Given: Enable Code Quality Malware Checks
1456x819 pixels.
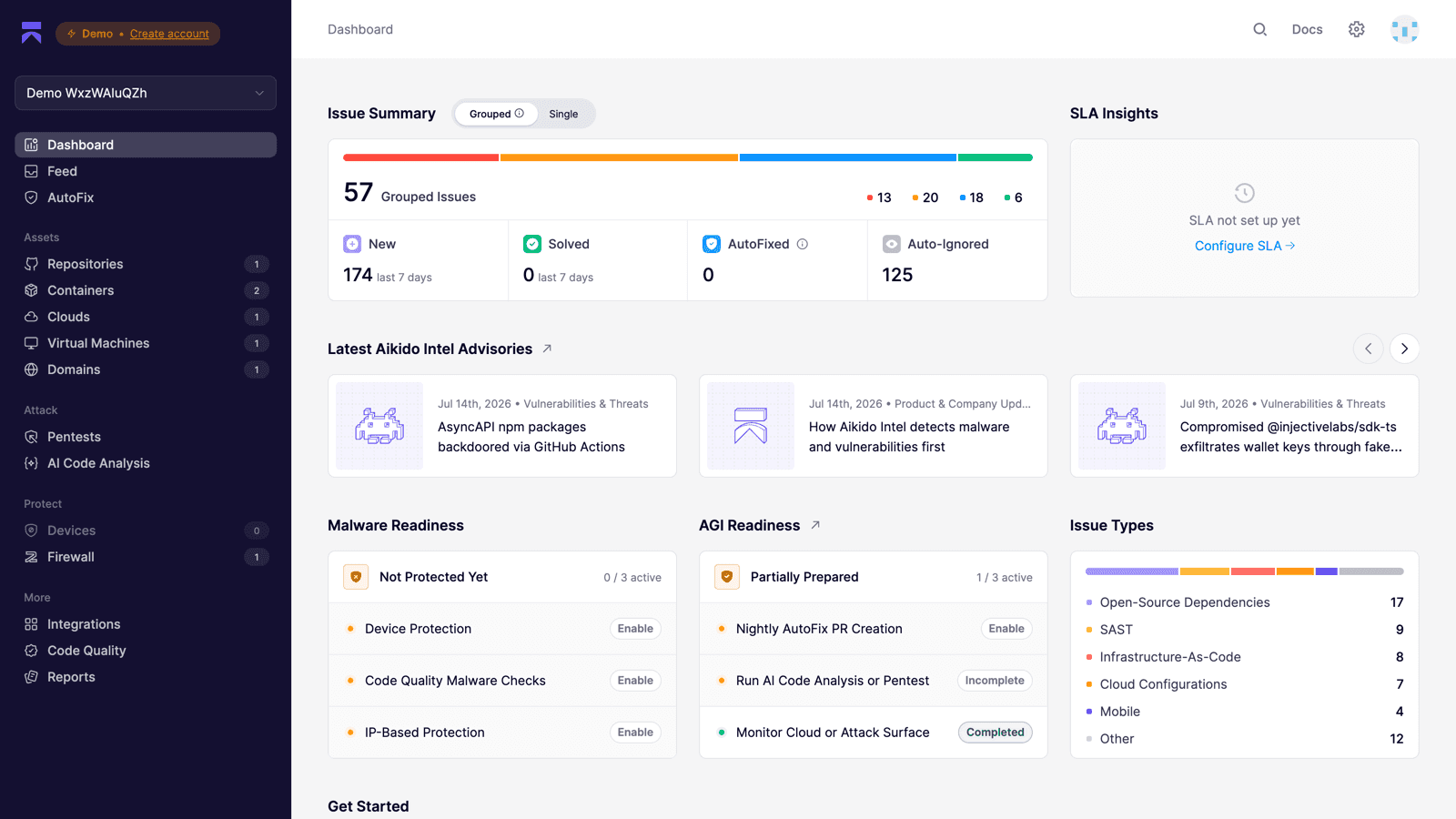Looking at the screenshot, I should tap(635, 681).
